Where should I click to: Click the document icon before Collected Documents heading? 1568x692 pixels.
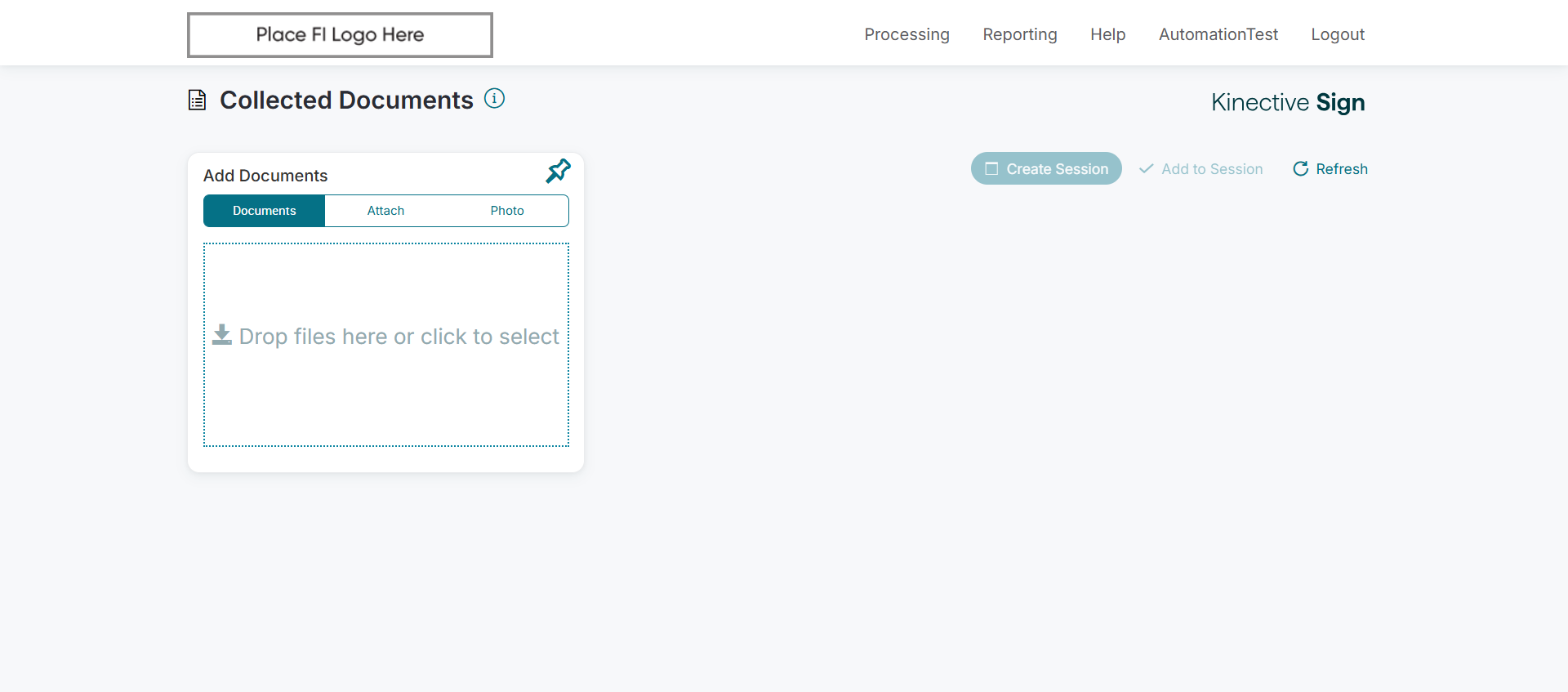point(197,100)
